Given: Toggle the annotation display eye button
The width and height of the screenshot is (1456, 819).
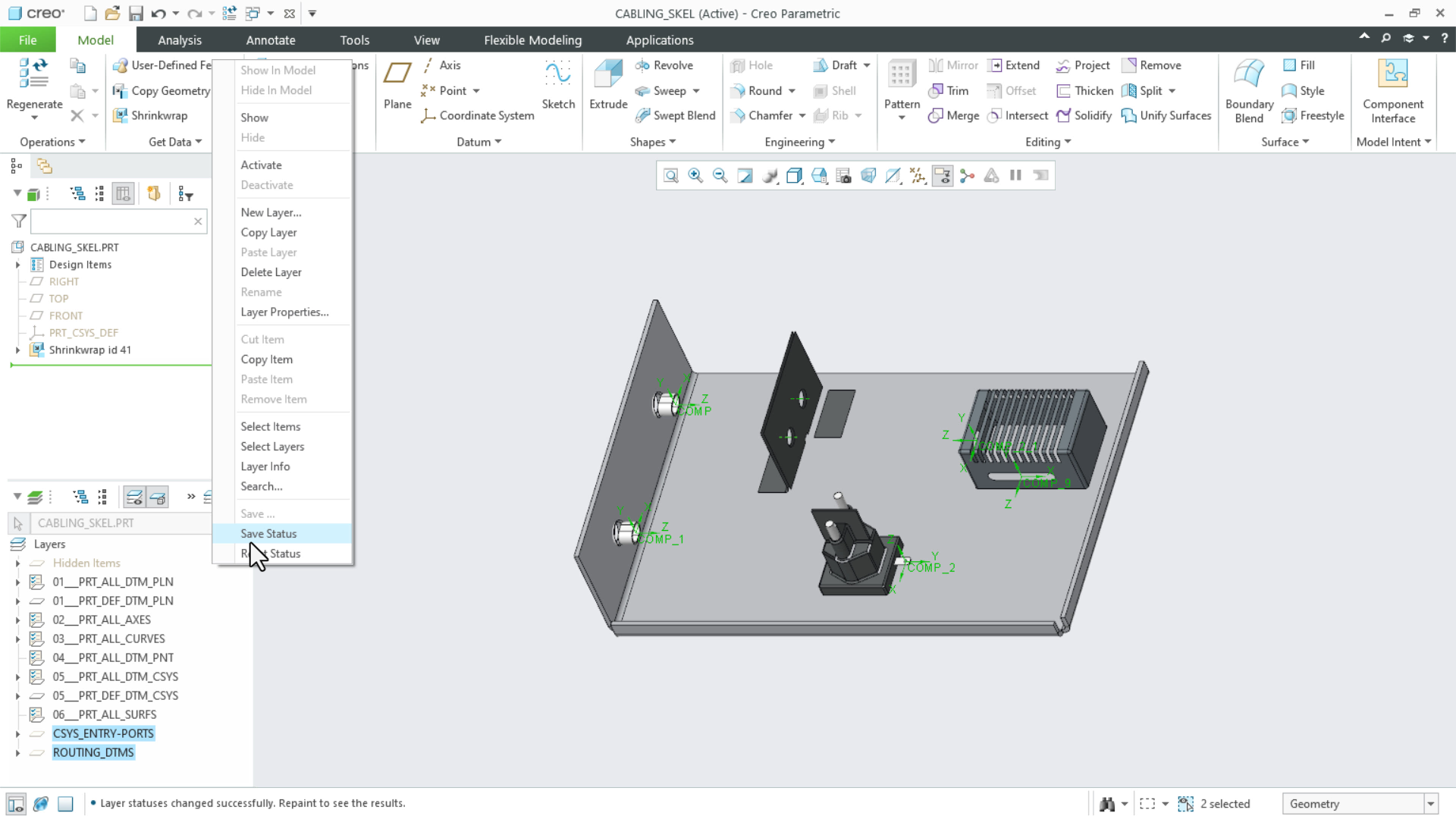Looking at the screenshot, I should coord(943,176).
